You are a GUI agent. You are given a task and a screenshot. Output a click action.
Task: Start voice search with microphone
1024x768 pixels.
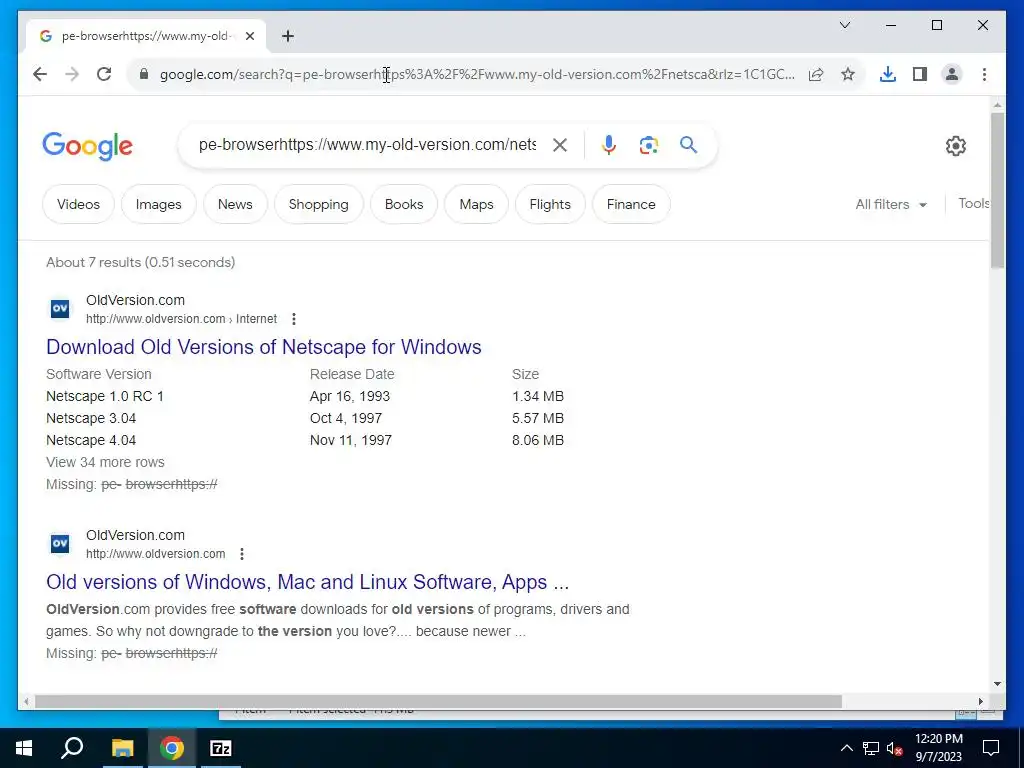click(609, 145)
